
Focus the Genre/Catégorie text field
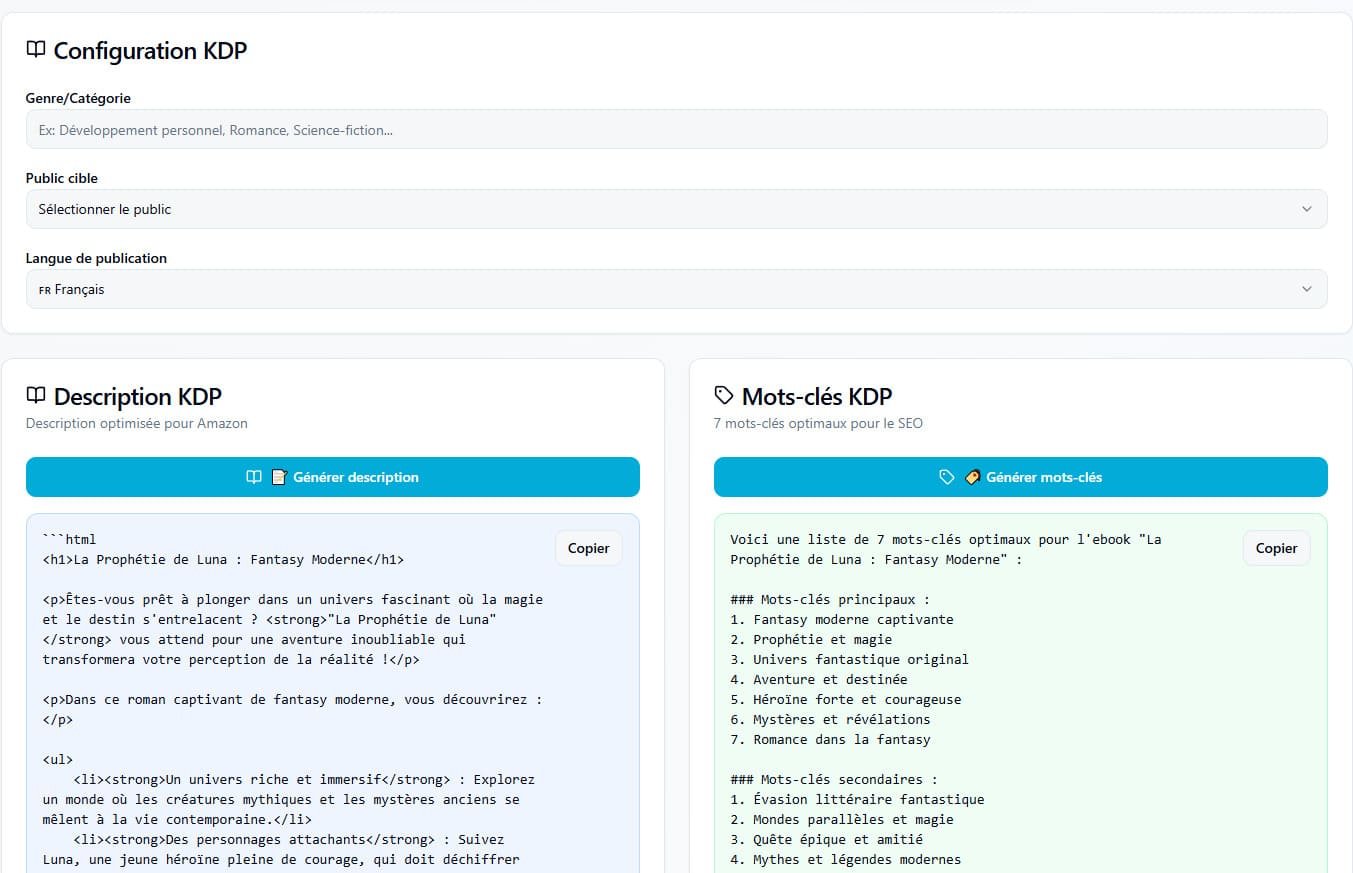pos(676,129)
